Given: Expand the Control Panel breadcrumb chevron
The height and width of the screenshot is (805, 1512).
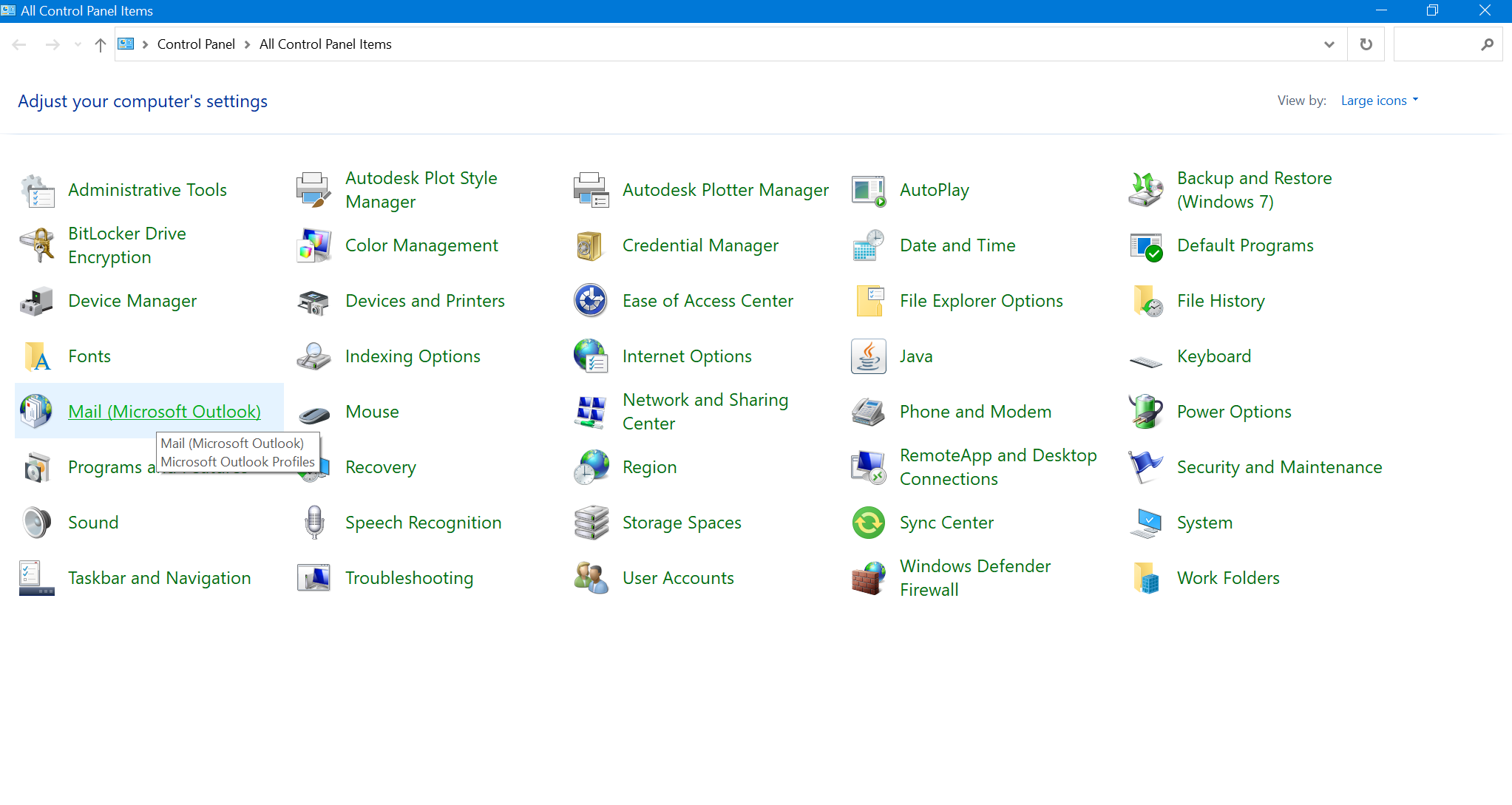Looking at the screenshot, I should coord(247,44).
